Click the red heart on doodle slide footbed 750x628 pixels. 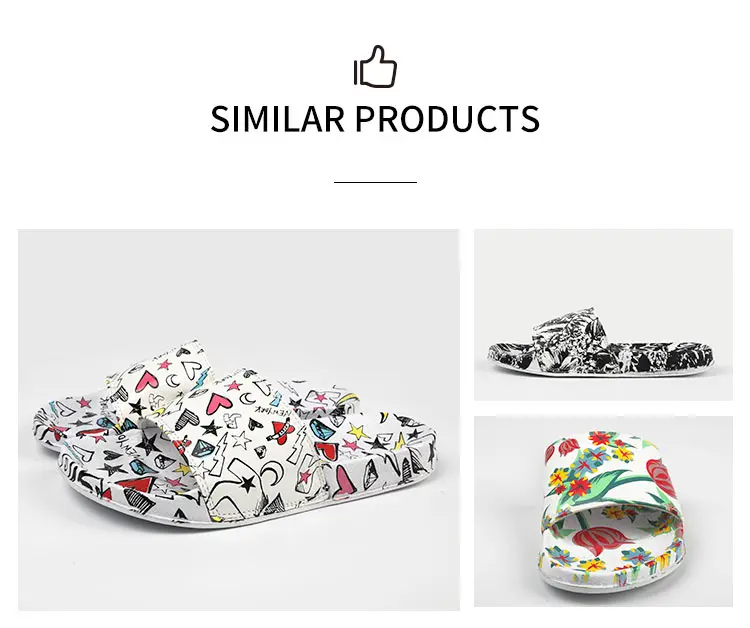pos(328,450)
